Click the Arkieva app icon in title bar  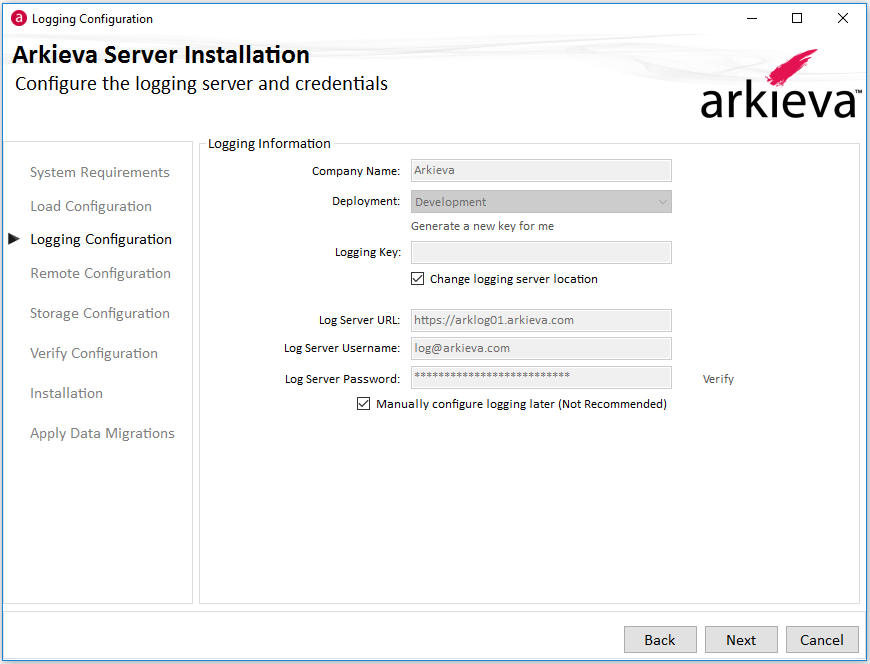click(19, 18)
